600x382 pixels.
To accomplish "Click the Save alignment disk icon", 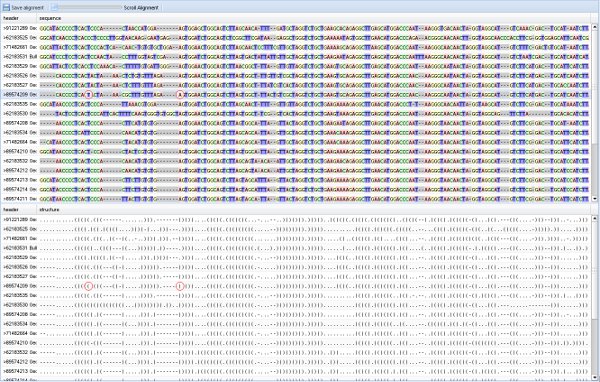I will (6, 7).
